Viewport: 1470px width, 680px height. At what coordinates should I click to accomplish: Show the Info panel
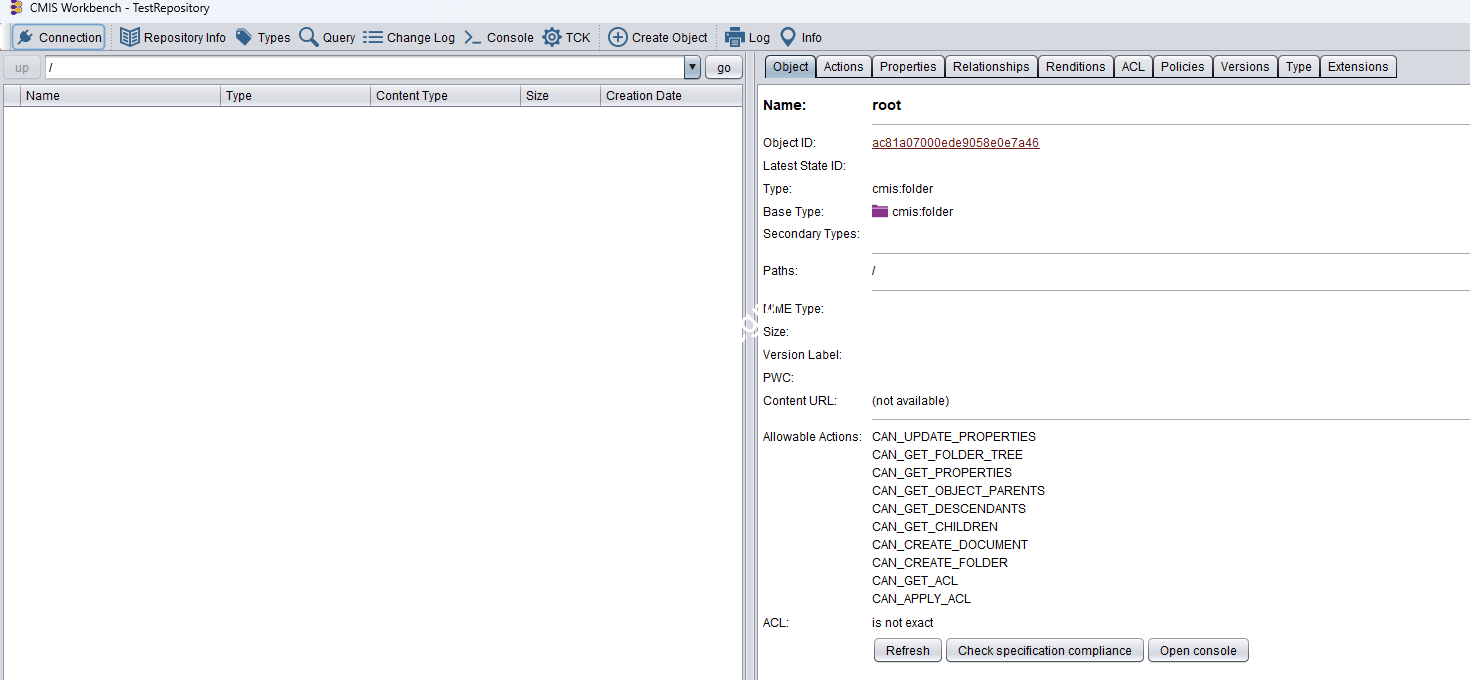coord(799,36)
